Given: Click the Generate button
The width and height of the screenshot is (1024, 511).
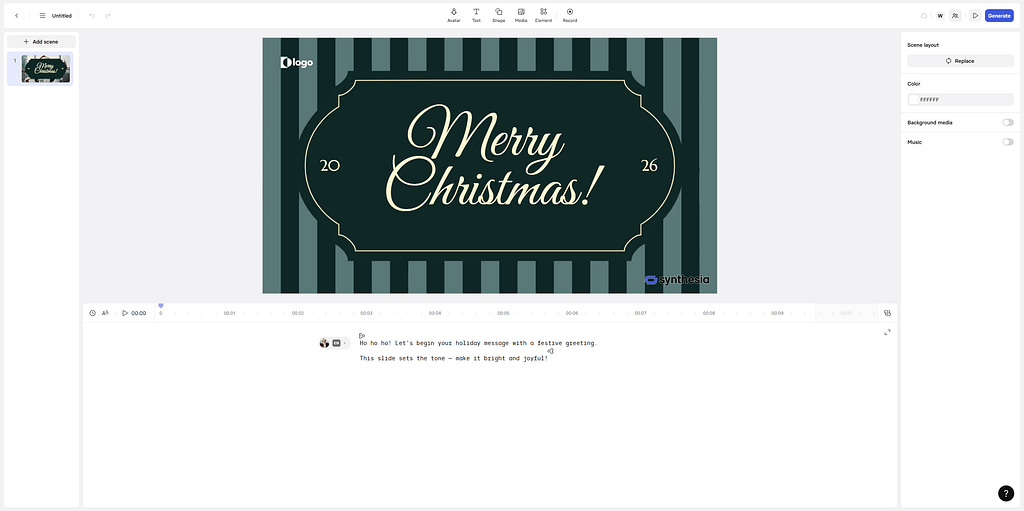Looking at the screenshot, I should tap(999, 16).
